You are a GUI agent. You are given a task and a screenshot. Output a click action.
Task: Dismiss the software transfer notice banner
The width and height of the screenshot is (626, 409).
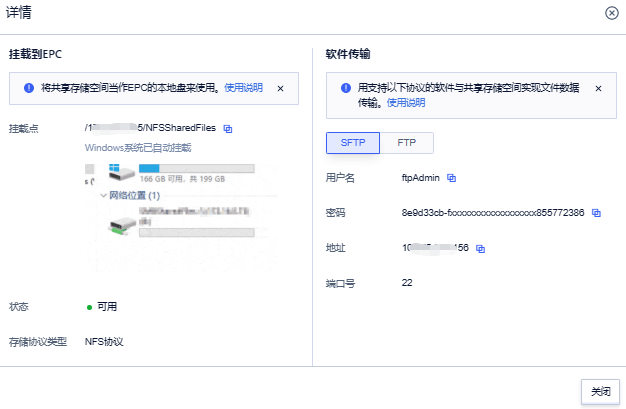coord(598,88)
